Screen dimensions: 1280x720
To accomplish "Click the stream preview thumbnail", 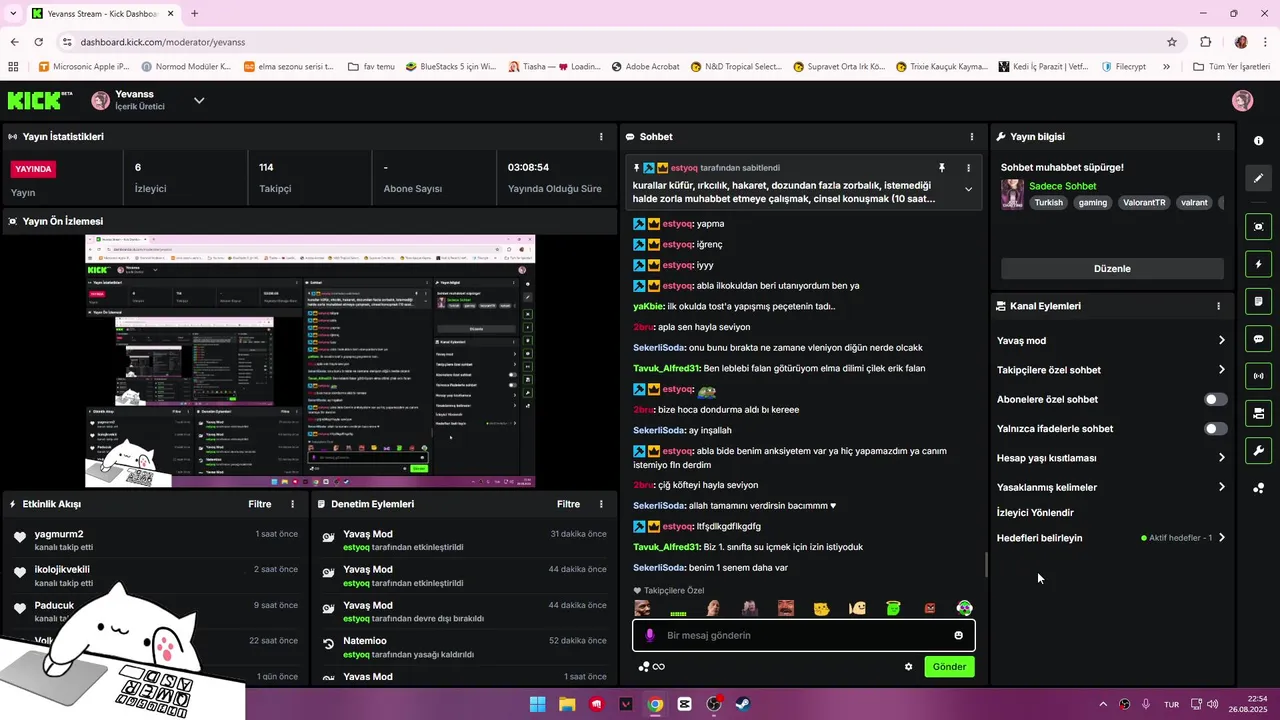I will tap(310, 361).
